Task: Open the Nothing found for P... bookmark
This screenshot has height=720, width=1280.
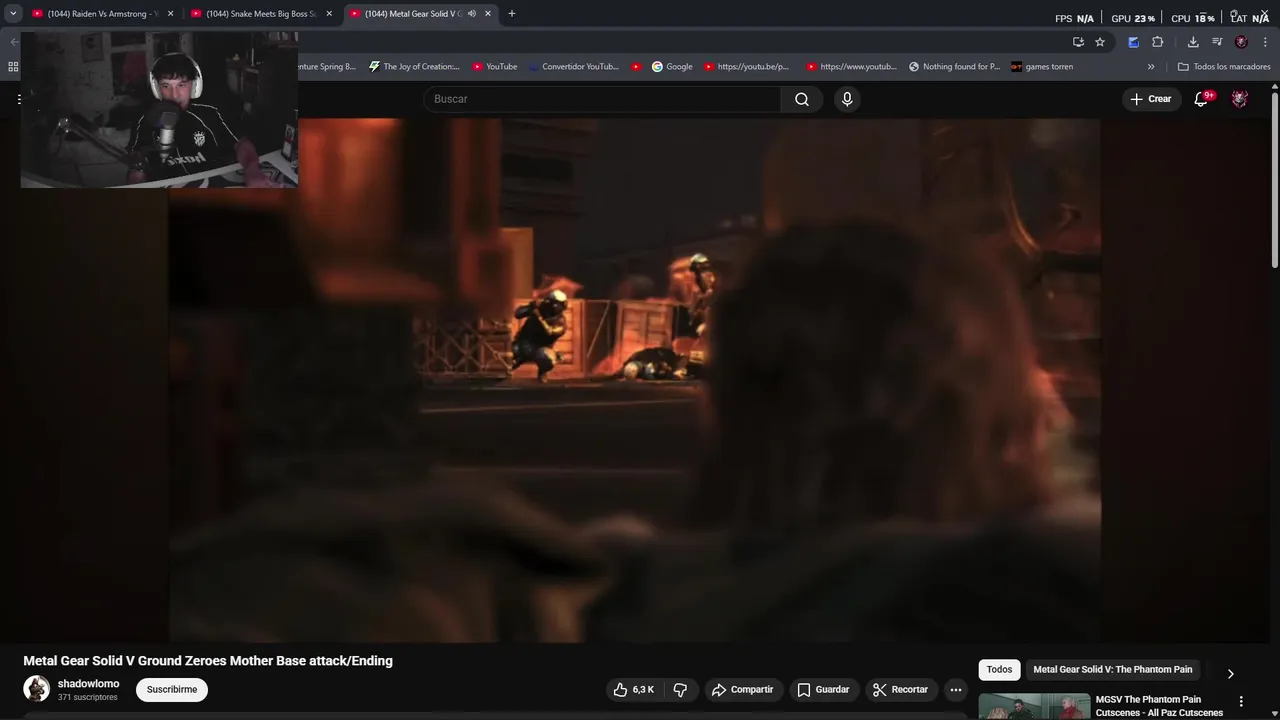Action: click(x=954, y=67)
